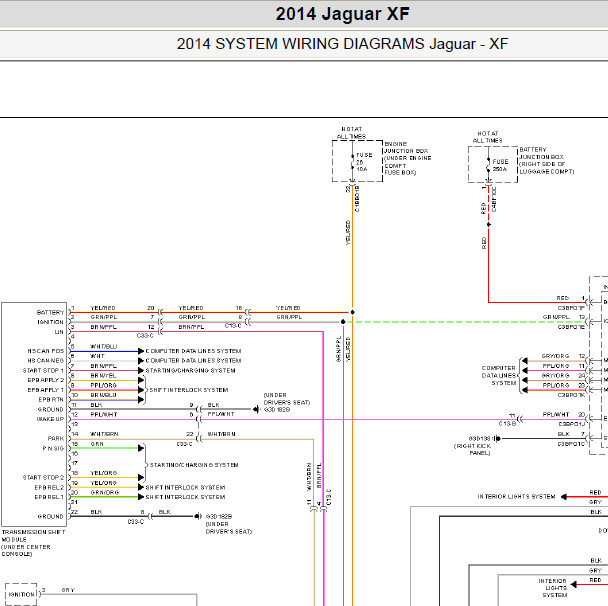Image resolution: width=608 pixels, height=606 pixels.
Task: Click the "EPB REL 1" pin label
Action: 49,497
